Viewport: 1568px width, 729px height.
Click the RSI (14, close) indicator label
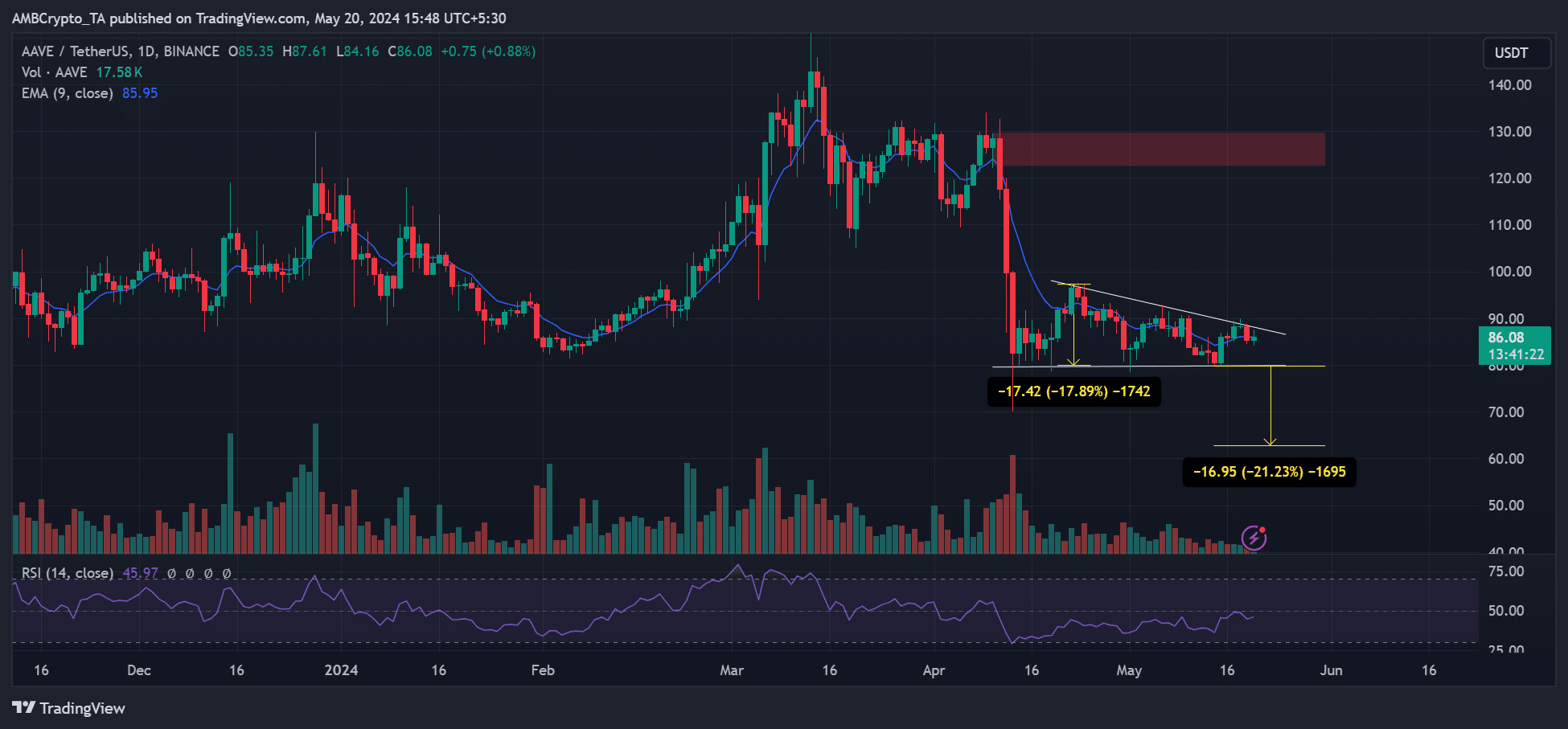67,573
